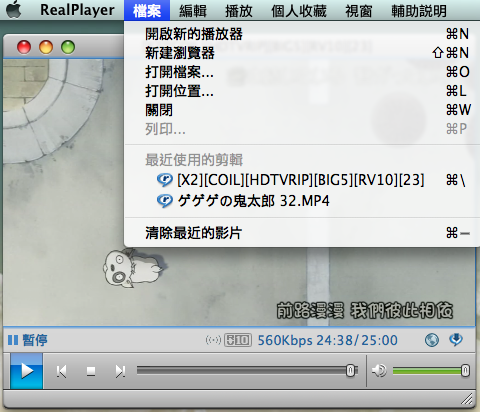480x412 pixels.
Task: Click the seek bar position knob
Action: 350,371
